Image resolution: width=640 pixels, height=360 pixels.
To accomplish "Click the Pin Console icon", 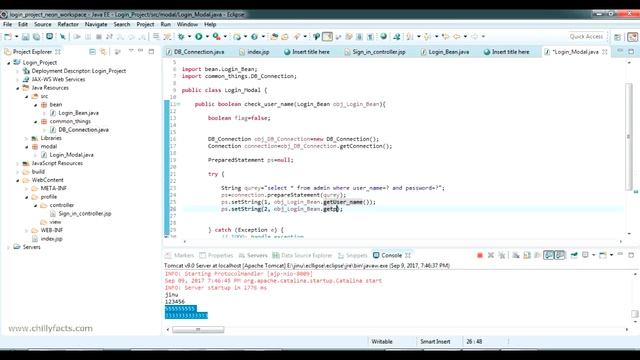I will pyautogui.click(x=574, y=256).
